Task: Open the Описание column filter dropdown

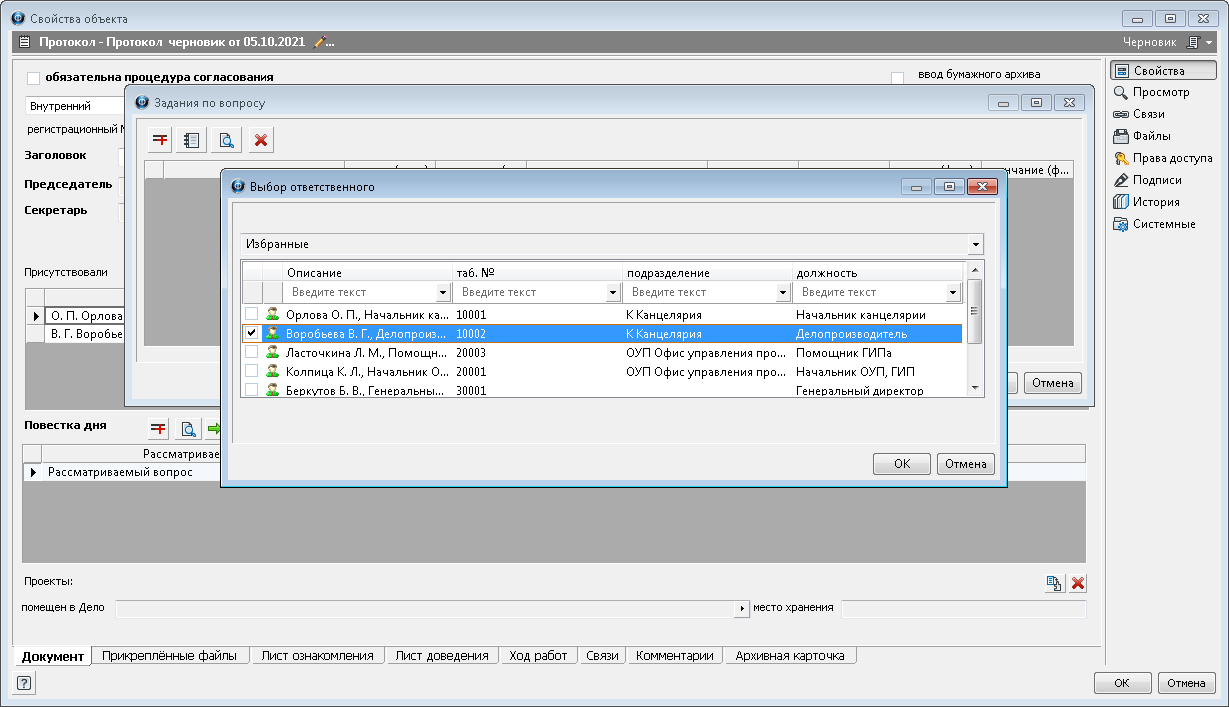Action: click(443, 293)
